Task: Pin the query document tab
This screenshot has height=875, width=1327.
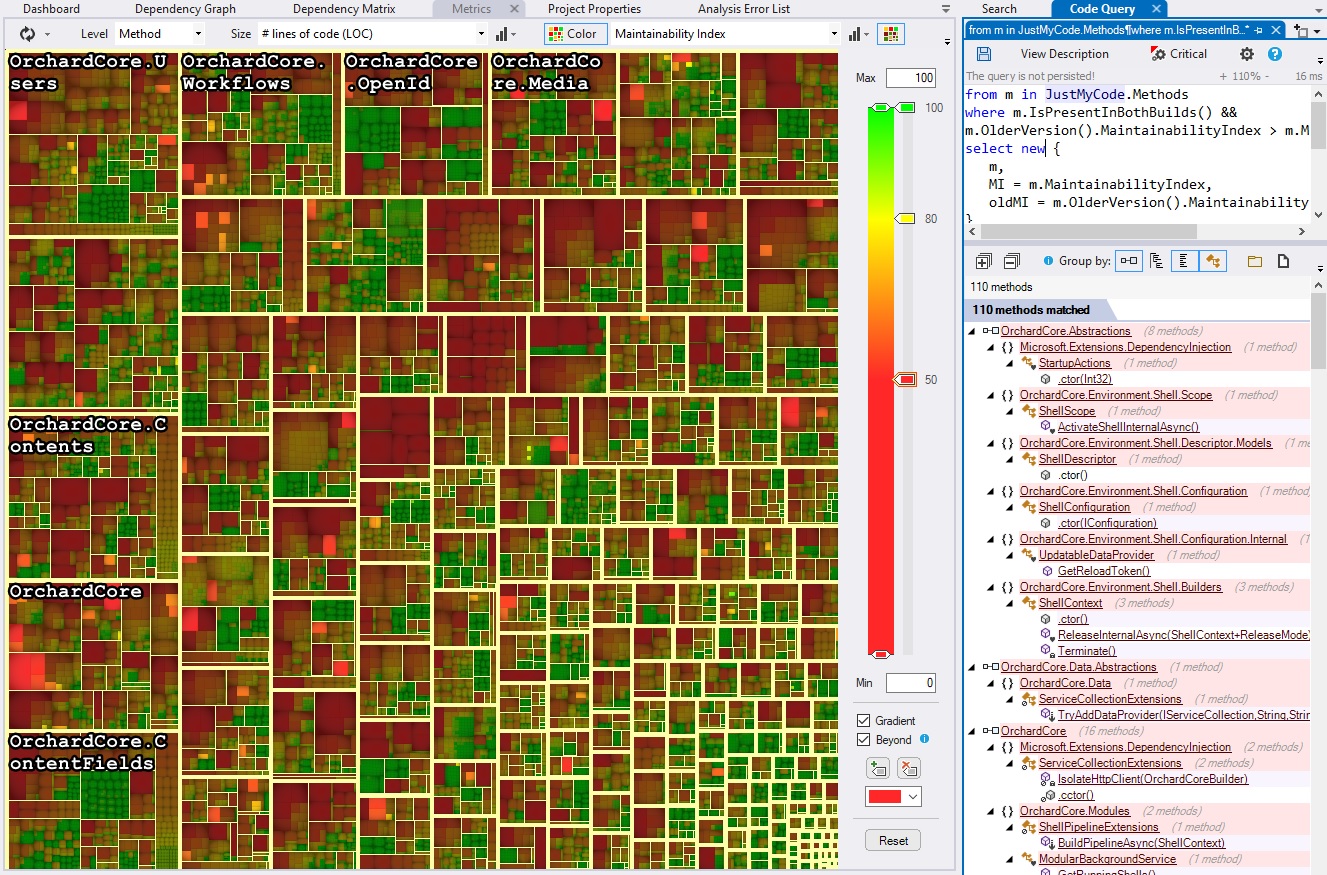Action: coord(1258,30)
